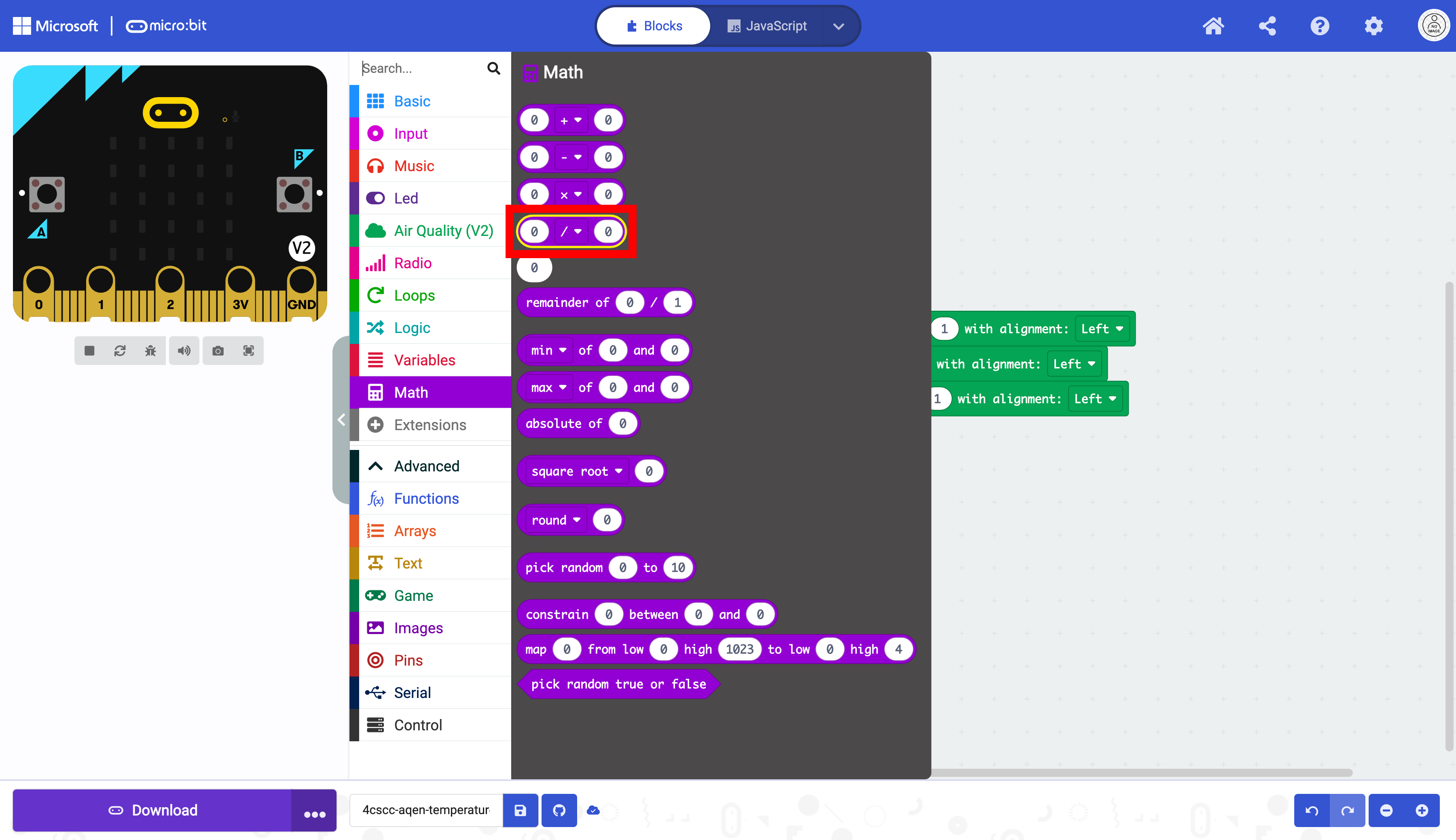1456x840 pixels.
Task: Open the Share project icon
Action: point(1267,26)
